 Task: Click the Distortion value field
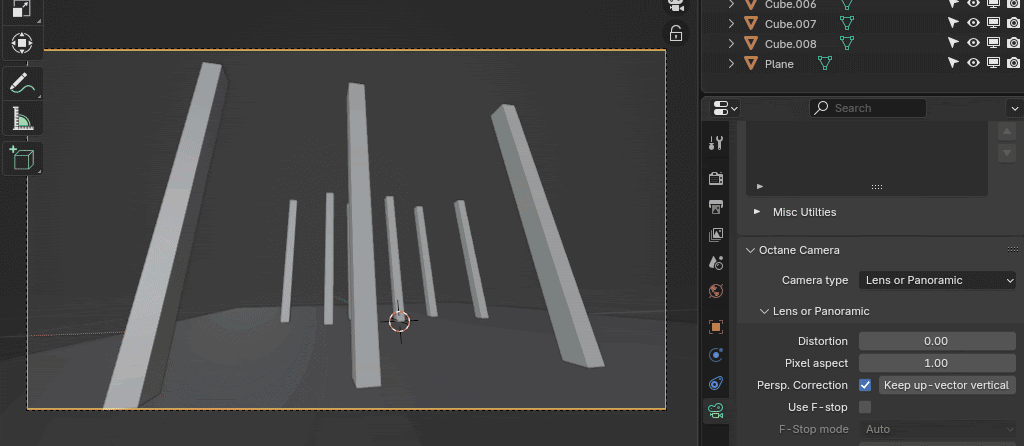[937, 341]
